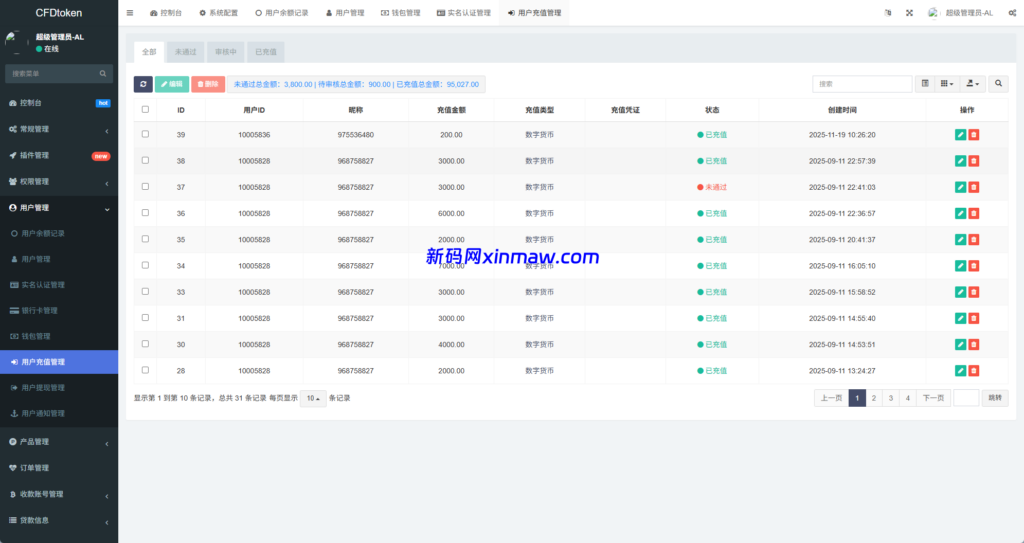The height and width of the screenshot is (543, 1024).
Task: Go to page 2
Action: 874,398
